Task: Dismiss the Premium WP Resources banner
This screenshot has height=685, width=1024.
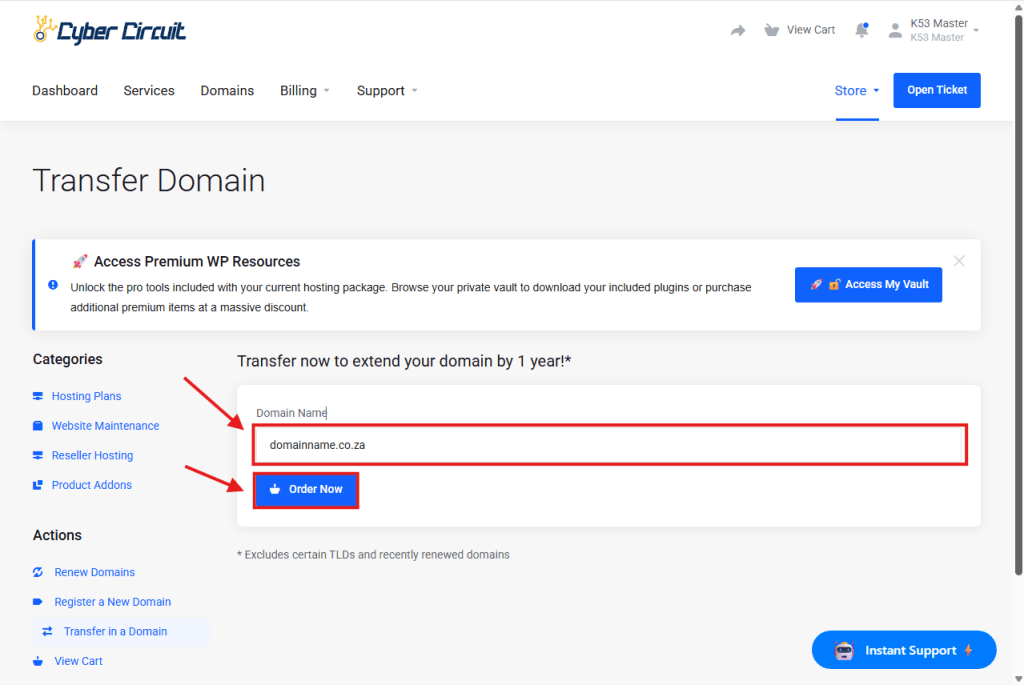Action: click(959, 261)
